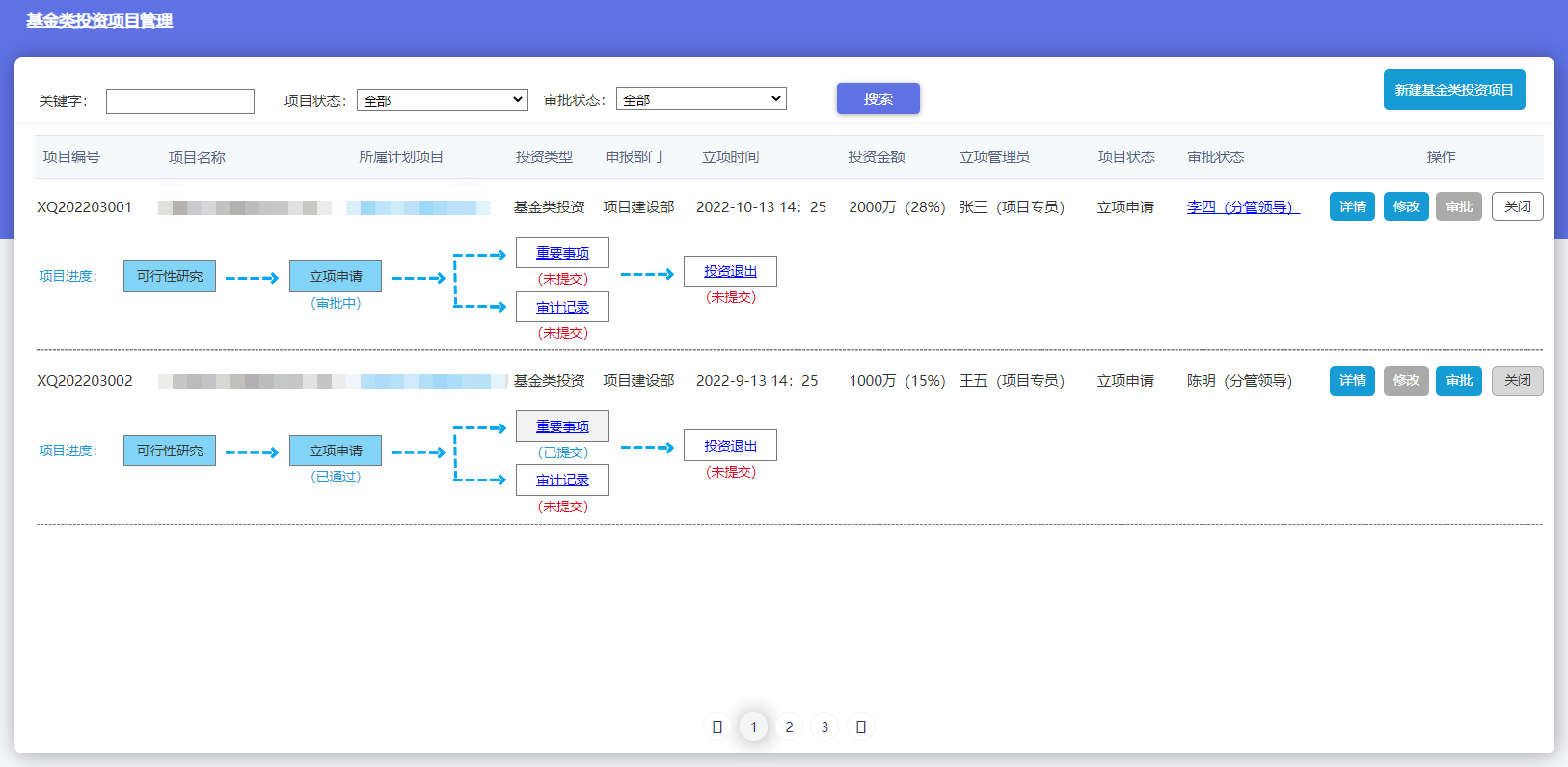This screenshot has width=1568, height=767.
Task: Click the 2000万 (28%) amount cell
Action: pos(897,206)
